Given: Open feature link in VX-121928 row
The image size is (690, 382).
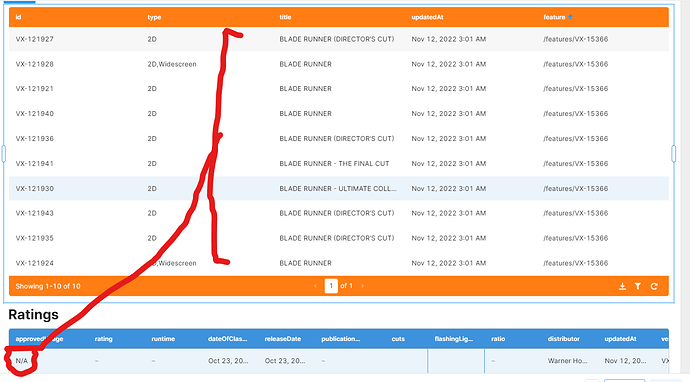Looking at the screenshot, I should tap(576, 64).
